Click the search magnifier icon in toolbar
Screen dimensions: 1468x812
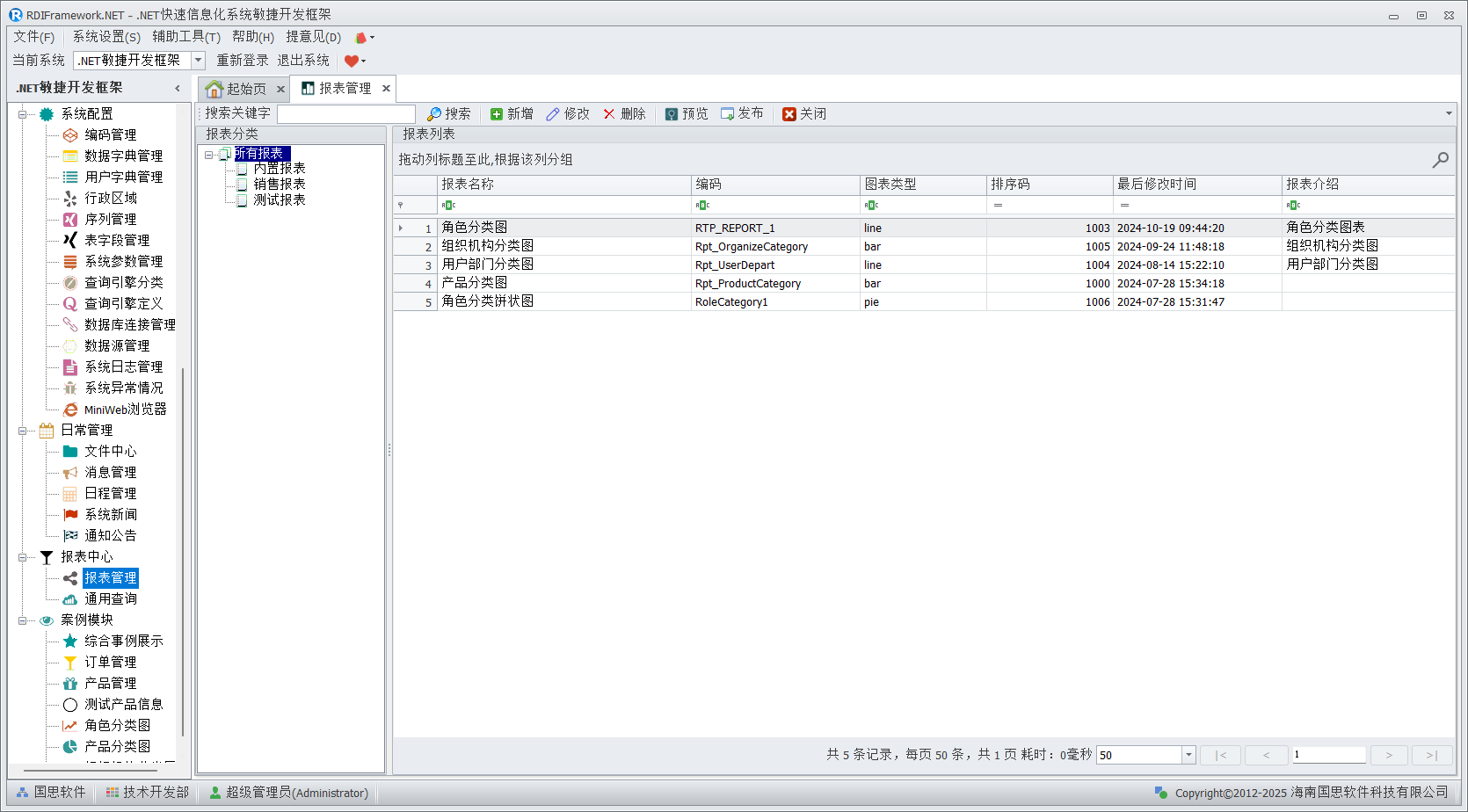[434, 114]
